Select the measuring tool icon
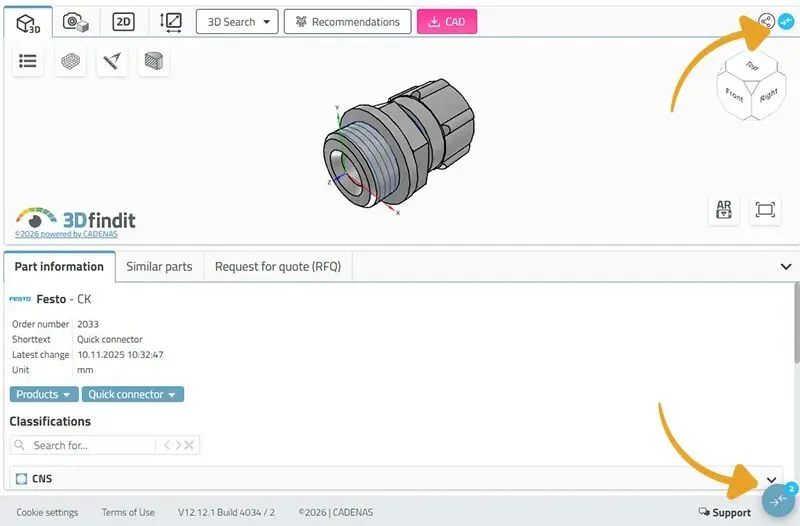Image resolution: width=800 pixels, height=526 pixels. 112,61
